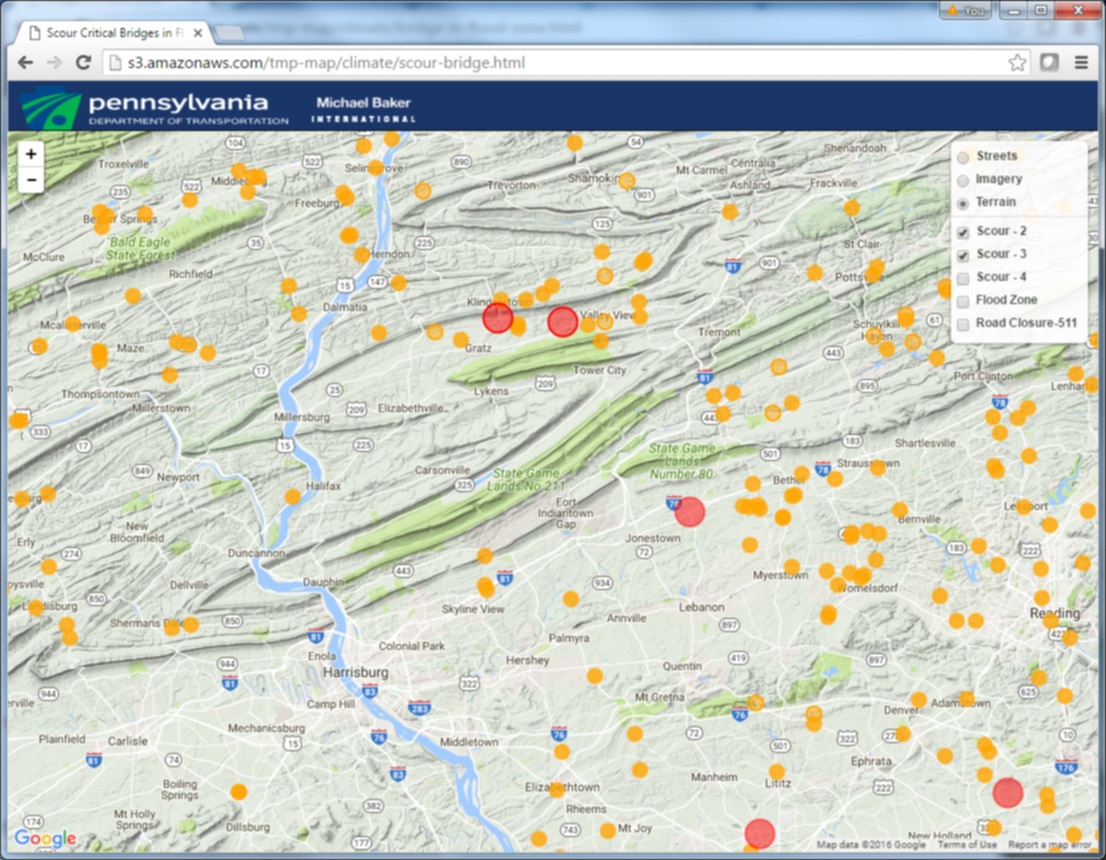
Task: Click the Google logo on the map
Action: (45, 837)
